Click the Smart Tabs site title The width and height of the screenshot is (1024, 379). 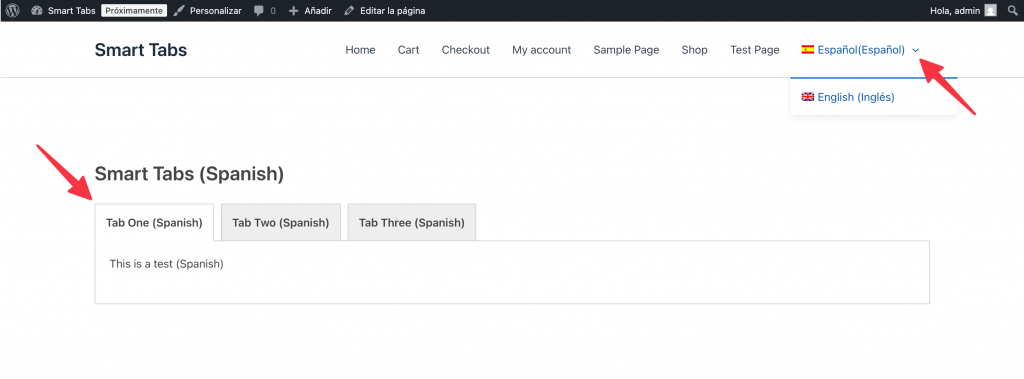[x=141, y=50]
